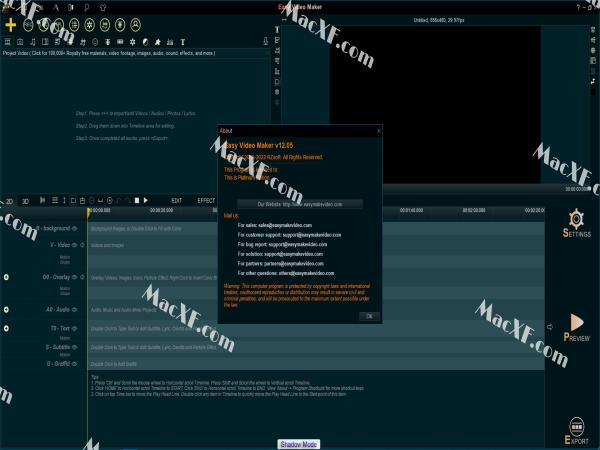Open the EFFECT menu

point(206,201)
